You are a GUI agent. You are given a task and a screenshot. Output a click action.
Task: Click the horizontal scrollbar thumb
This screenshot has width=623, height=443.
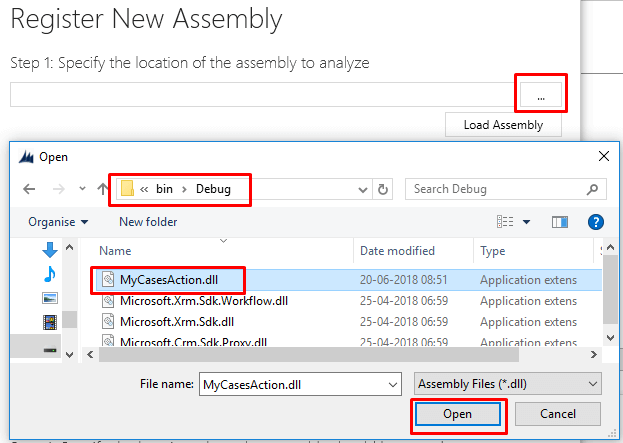click(x=309, y=354)
